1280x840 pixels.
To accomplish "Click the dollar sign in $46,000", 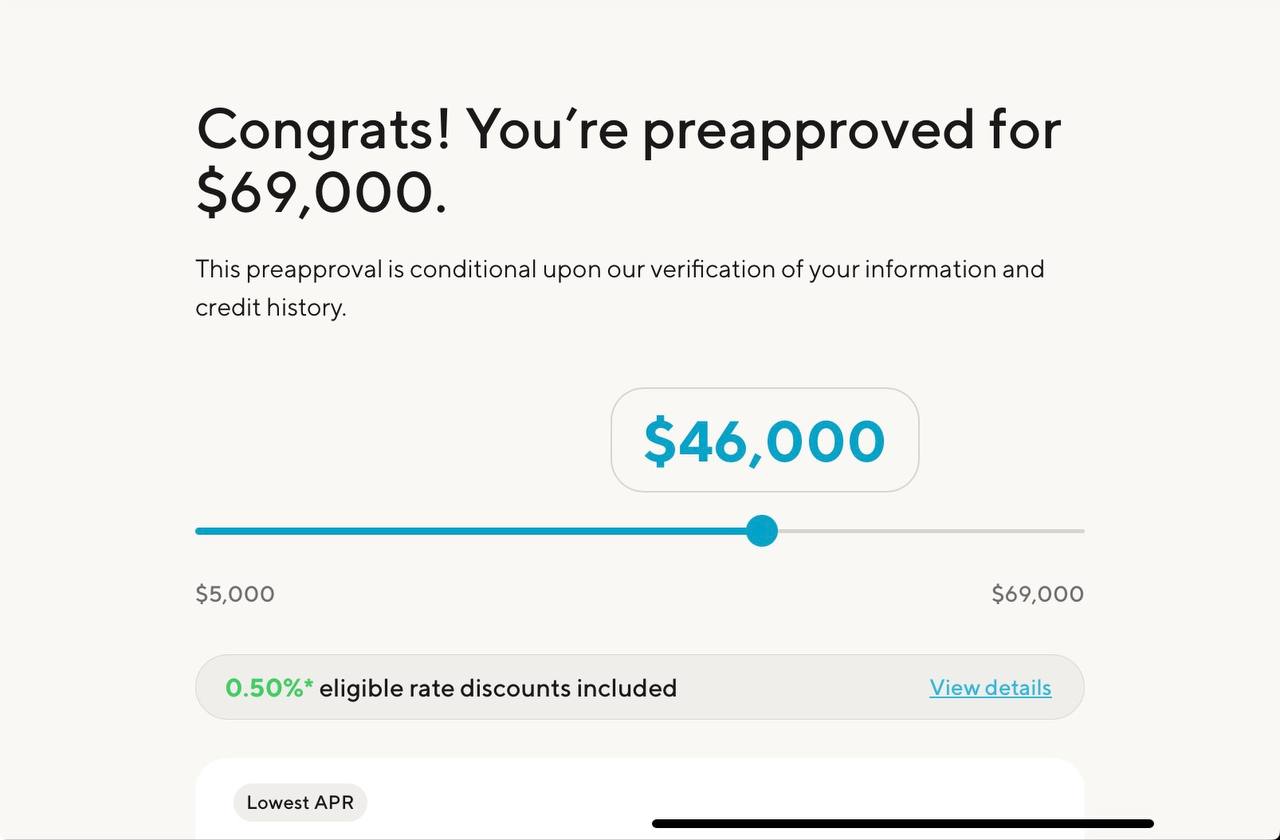I will click(x=660, y=441).
